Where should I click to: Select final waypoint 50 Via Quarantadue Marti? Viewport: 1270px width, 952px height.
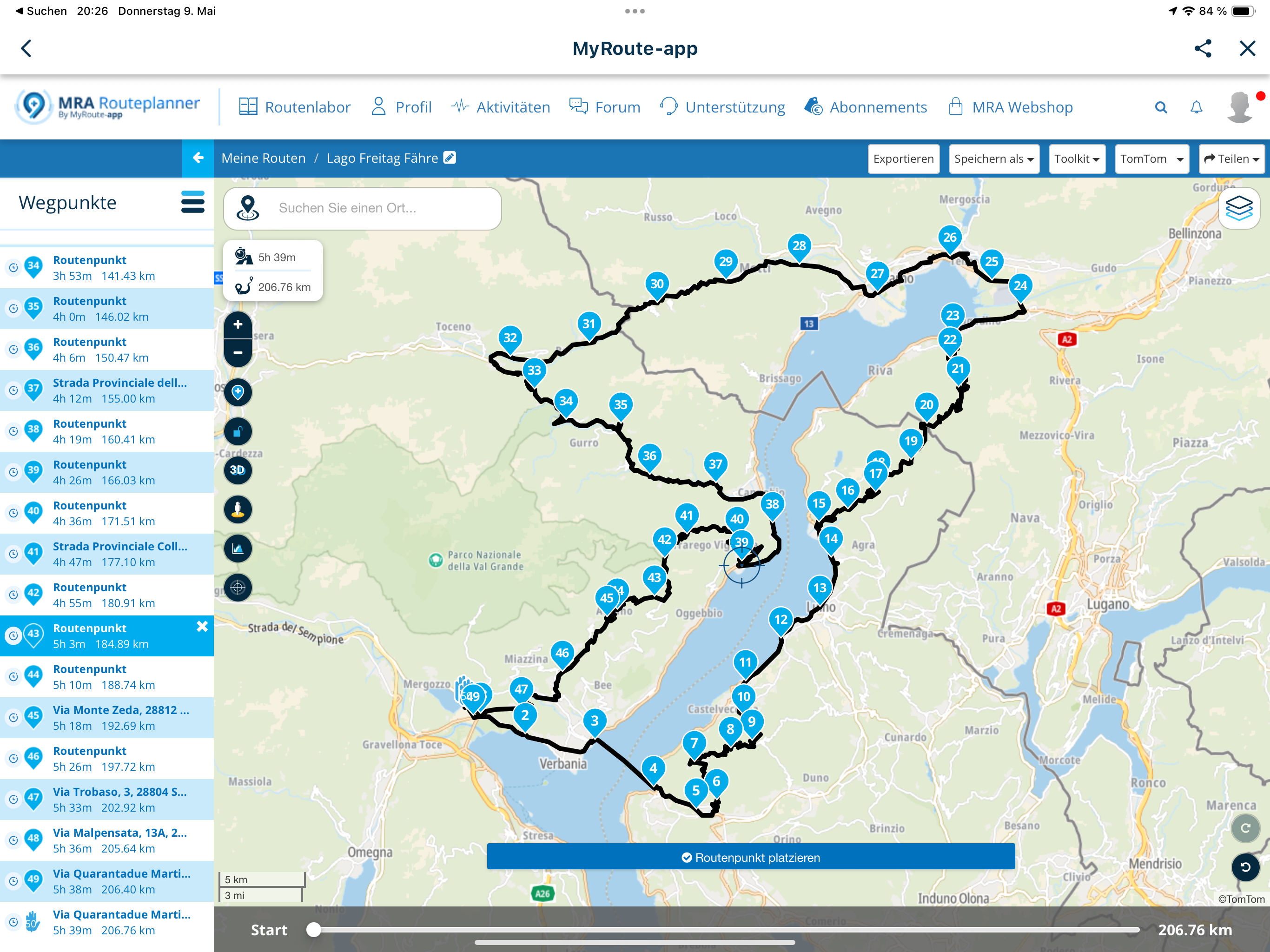107,922
